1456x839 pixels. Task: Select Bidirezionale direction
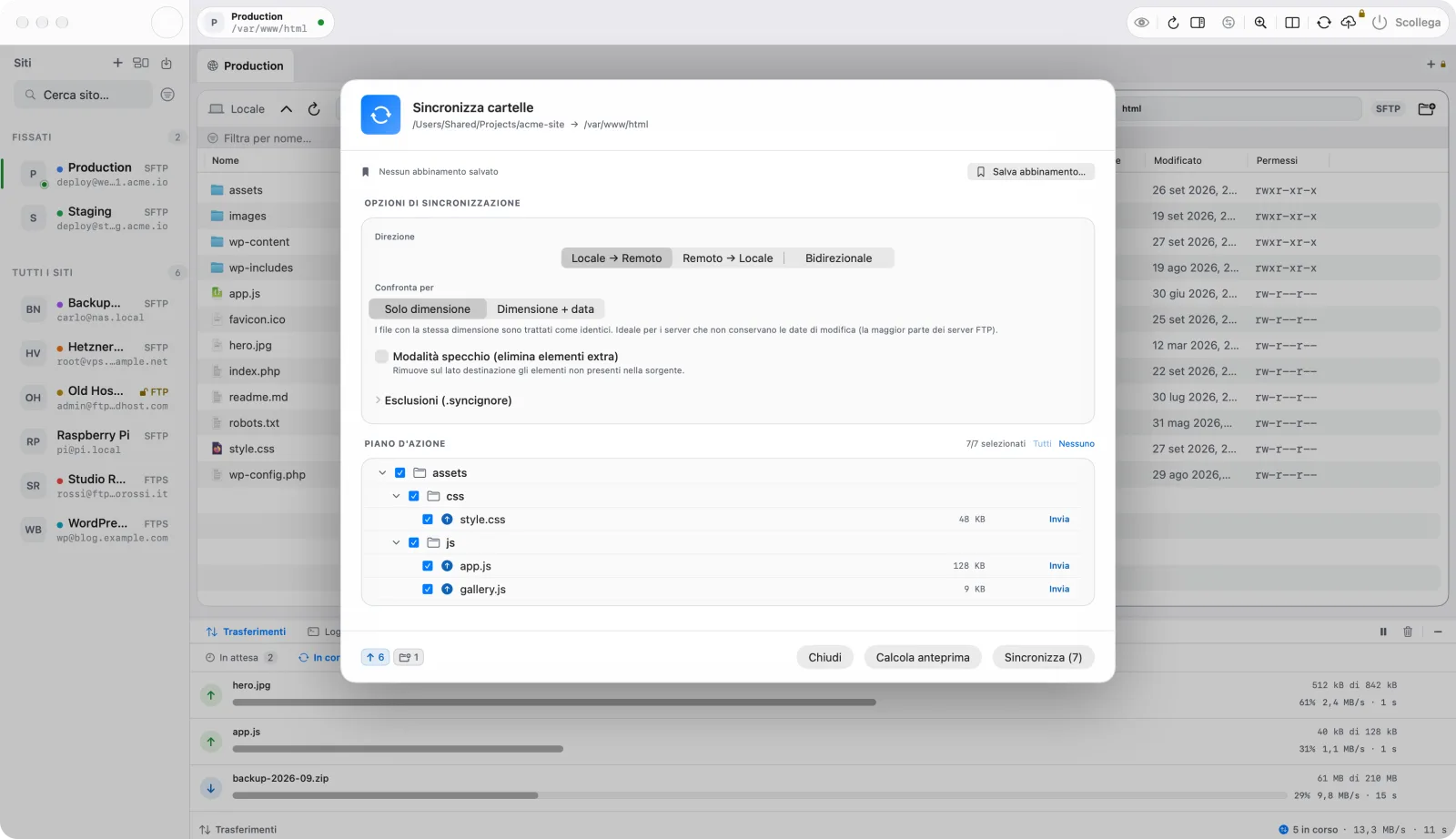pyautogui.click(x=838, y=258)
